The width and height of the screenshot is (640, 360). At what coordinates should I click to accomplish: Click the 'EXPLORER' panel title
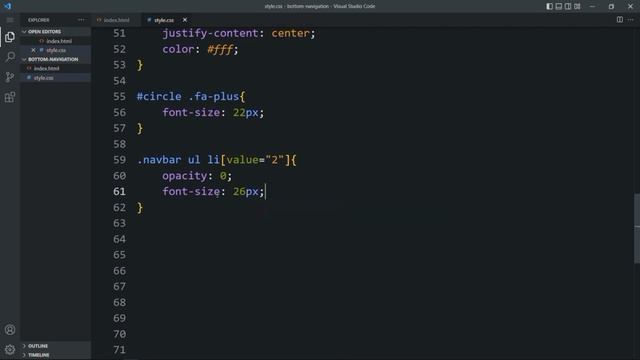click(x=38, y=20)
